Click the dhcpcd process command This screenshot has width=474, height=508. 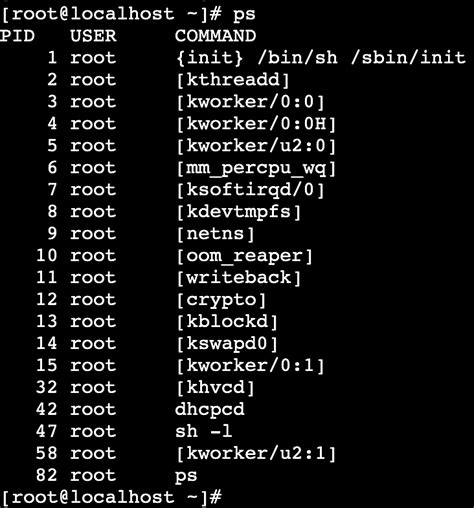210,410
